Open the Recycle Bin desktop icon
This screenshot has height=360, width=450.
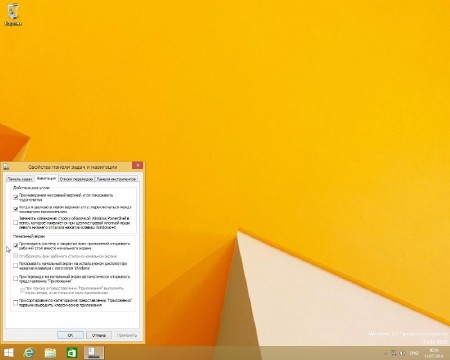(13, 15)
